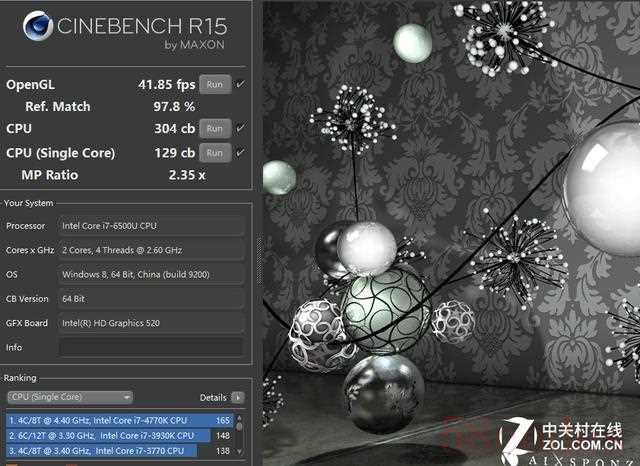
Task: Toggle the CPU test checkbox
Action: point(240,128)
